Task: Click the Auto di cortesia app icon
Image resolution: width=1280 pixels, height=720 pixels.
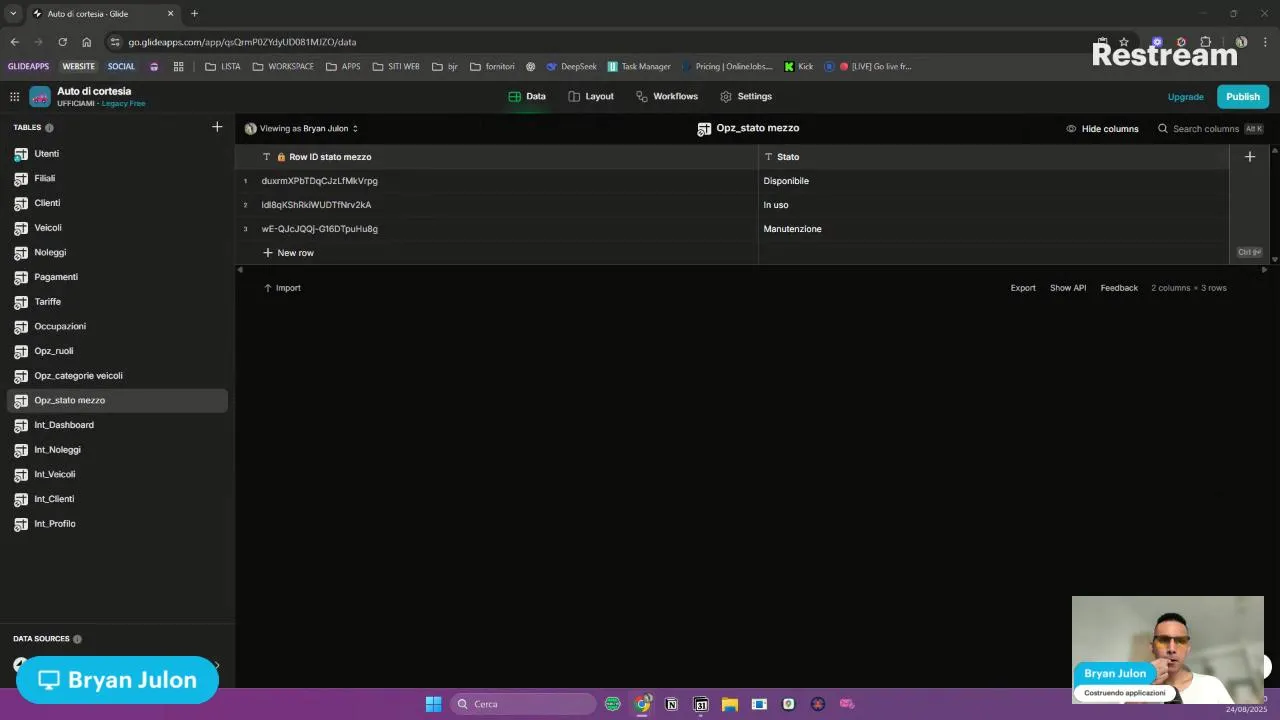Action: [40, 97]
